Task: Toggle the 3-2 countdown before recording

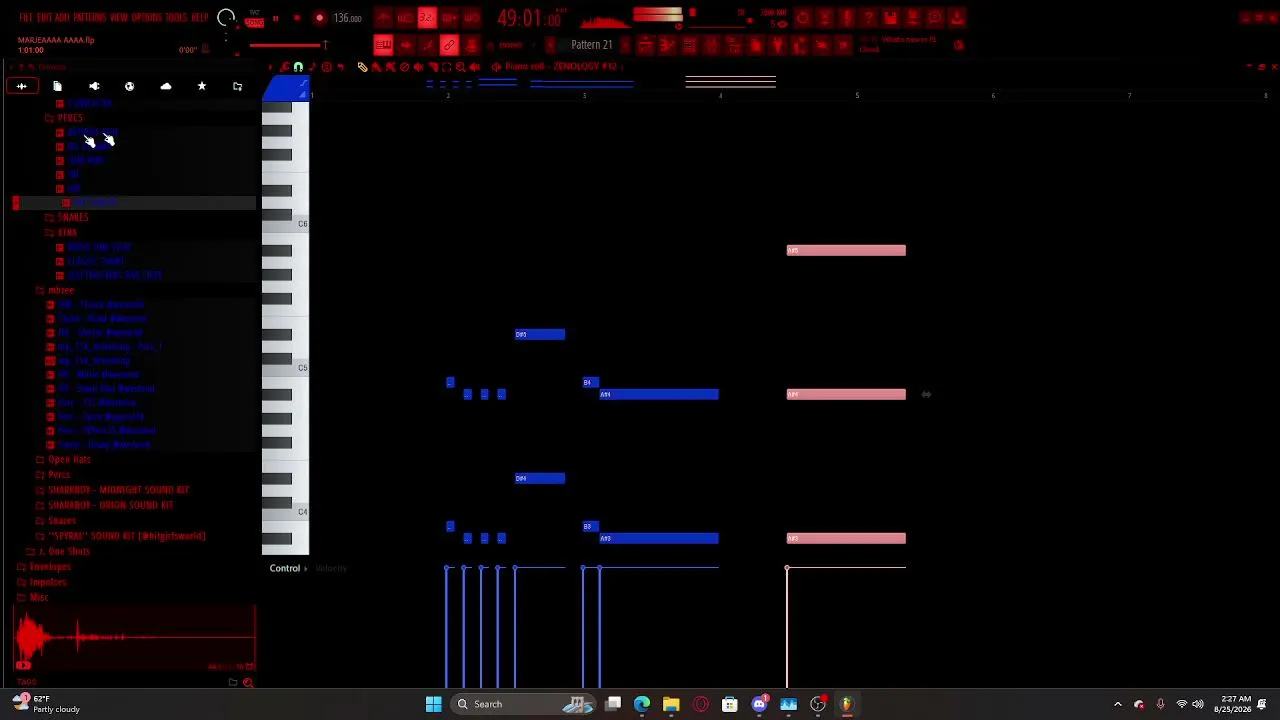Action: (427, 18)
